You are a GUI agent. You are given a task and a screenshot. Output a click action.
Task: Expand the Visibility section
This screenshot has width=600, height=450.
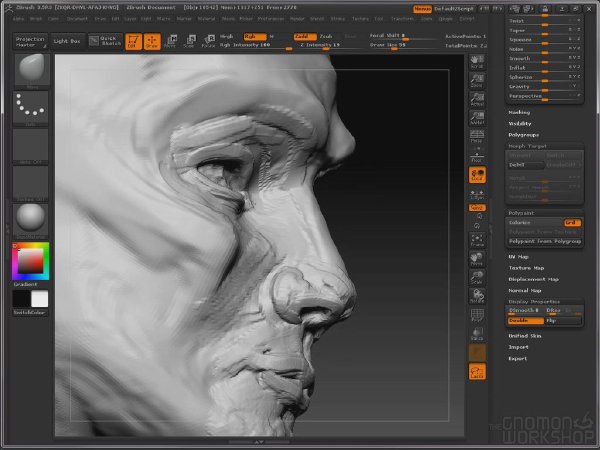520,124
